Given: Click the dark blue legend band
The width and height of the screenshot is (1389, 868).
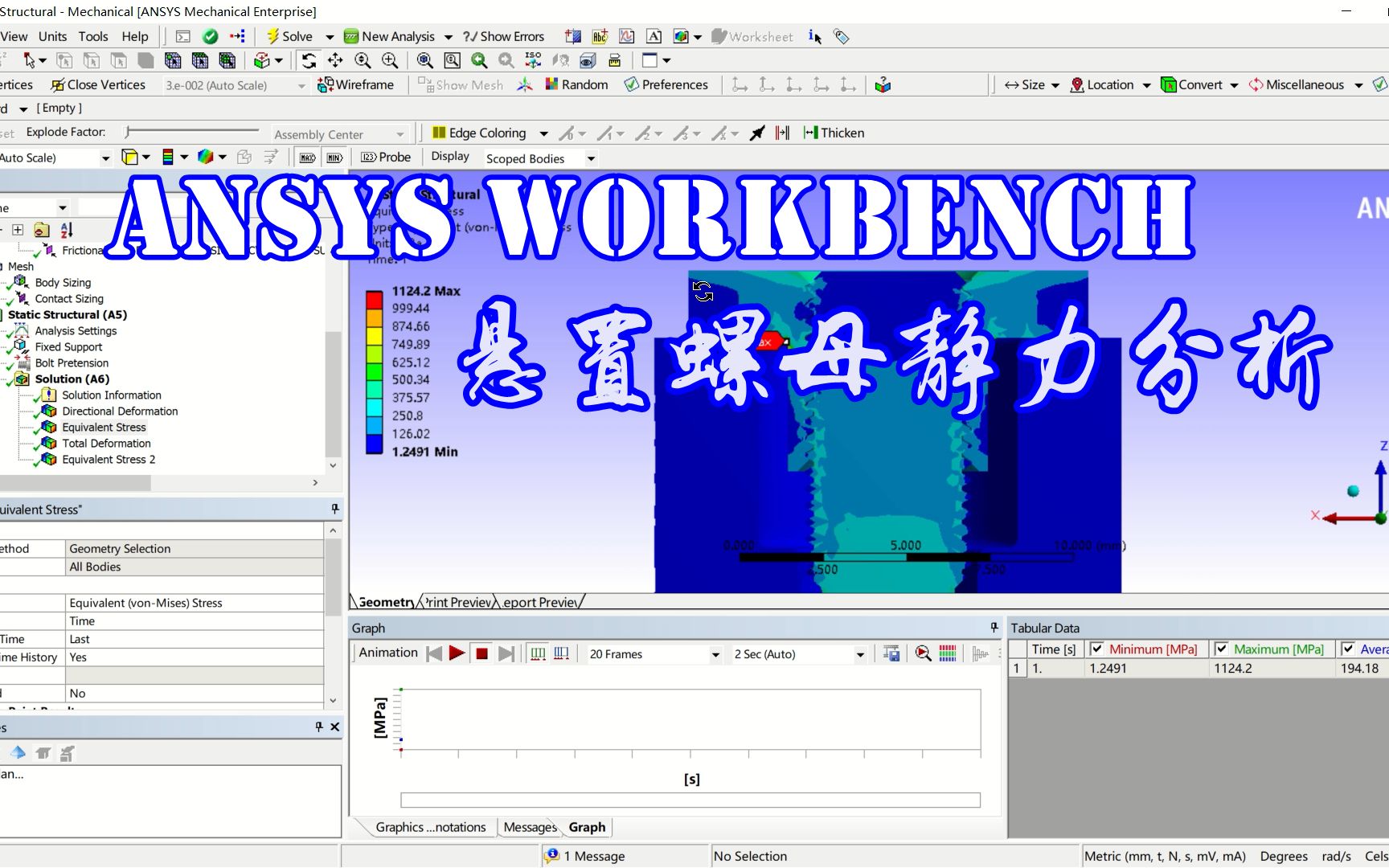Looking at the screenshot, I should coord(375,444).
